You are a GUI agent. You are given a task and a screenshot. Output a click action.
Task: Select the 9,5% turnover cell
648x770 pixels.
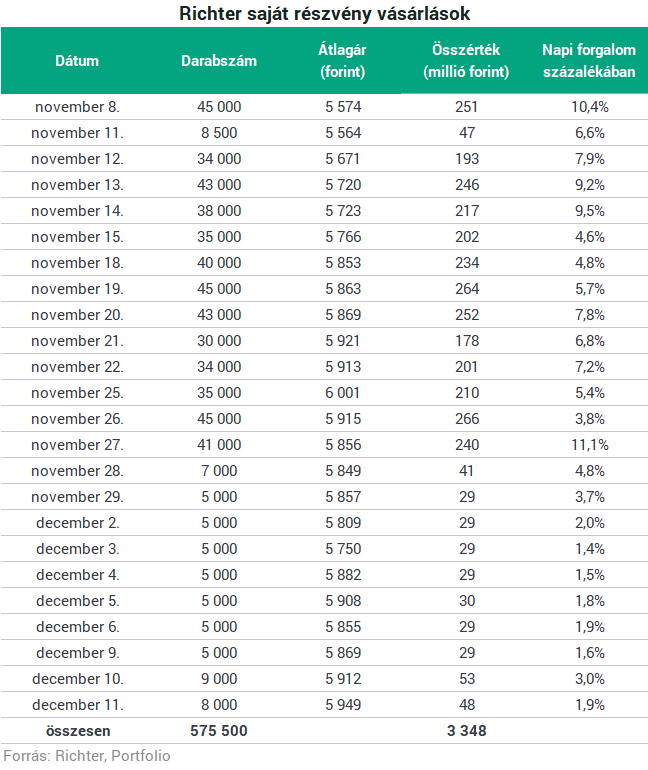[590, 211]
